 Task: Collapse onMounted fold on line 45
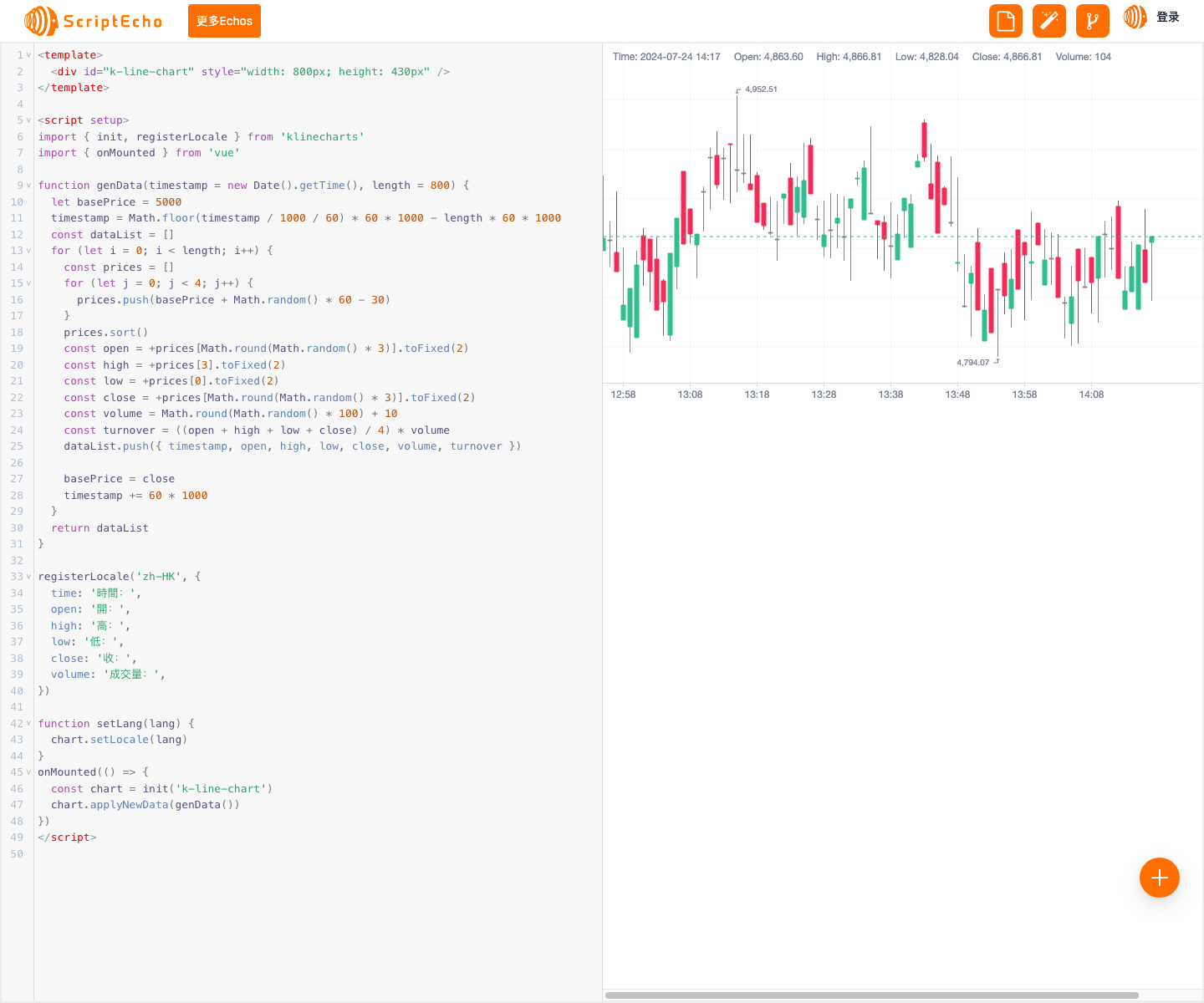pos(28,772)
